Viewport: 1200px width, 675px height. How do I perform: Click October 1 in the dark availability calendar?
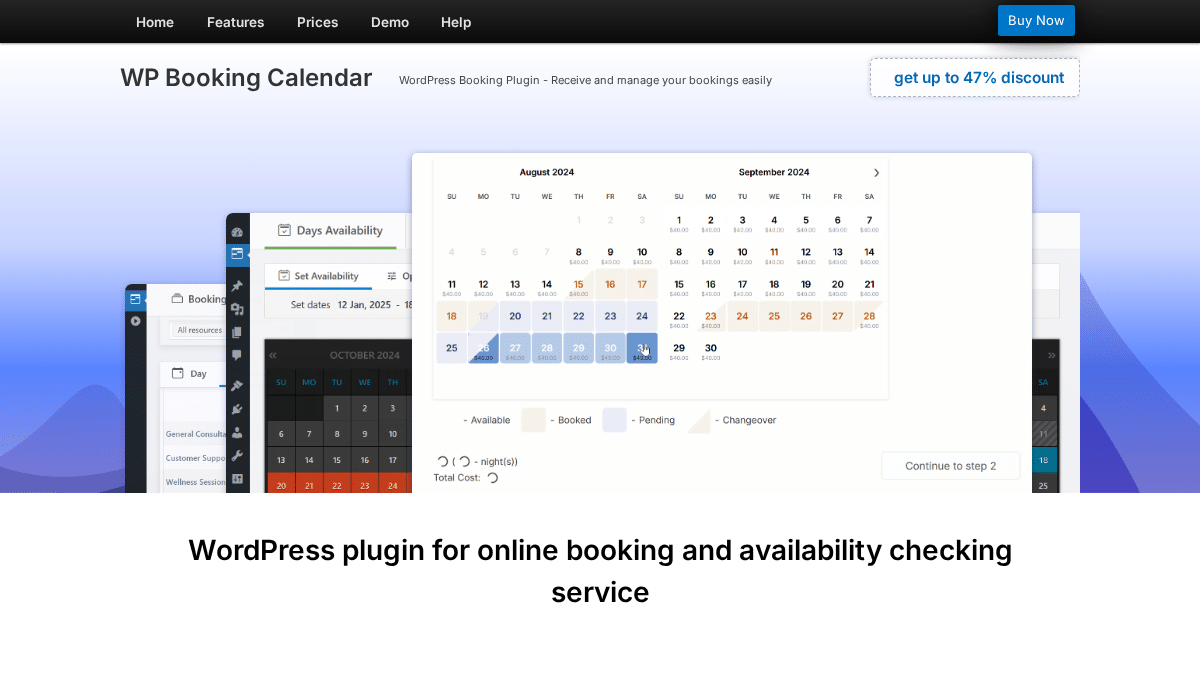338,408
